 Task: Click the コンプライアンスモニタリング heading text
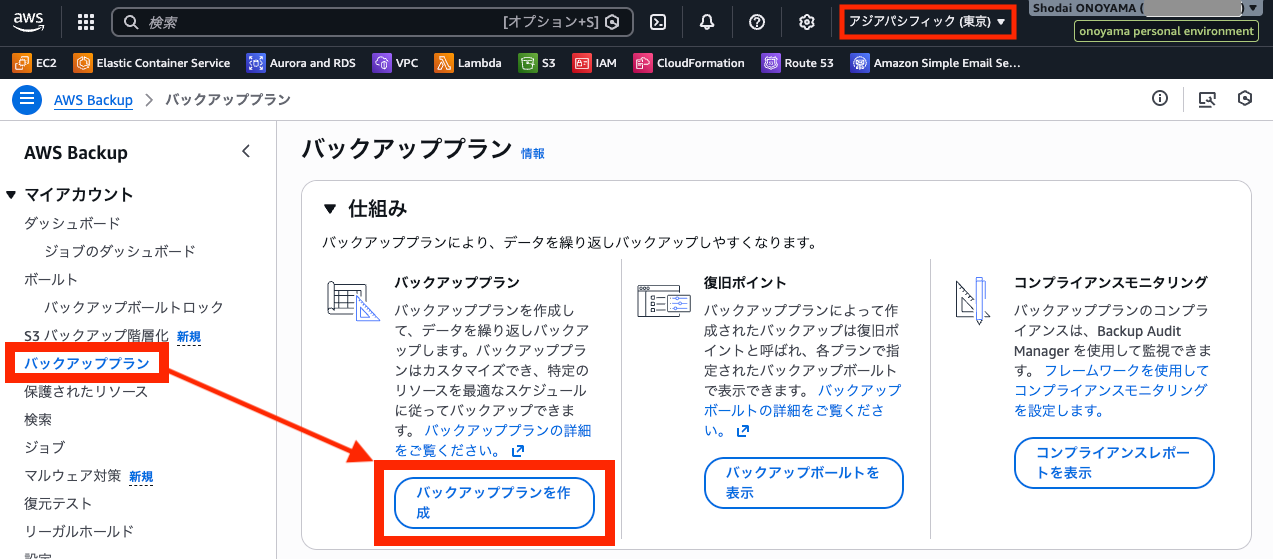click(x=1111, y=282)
